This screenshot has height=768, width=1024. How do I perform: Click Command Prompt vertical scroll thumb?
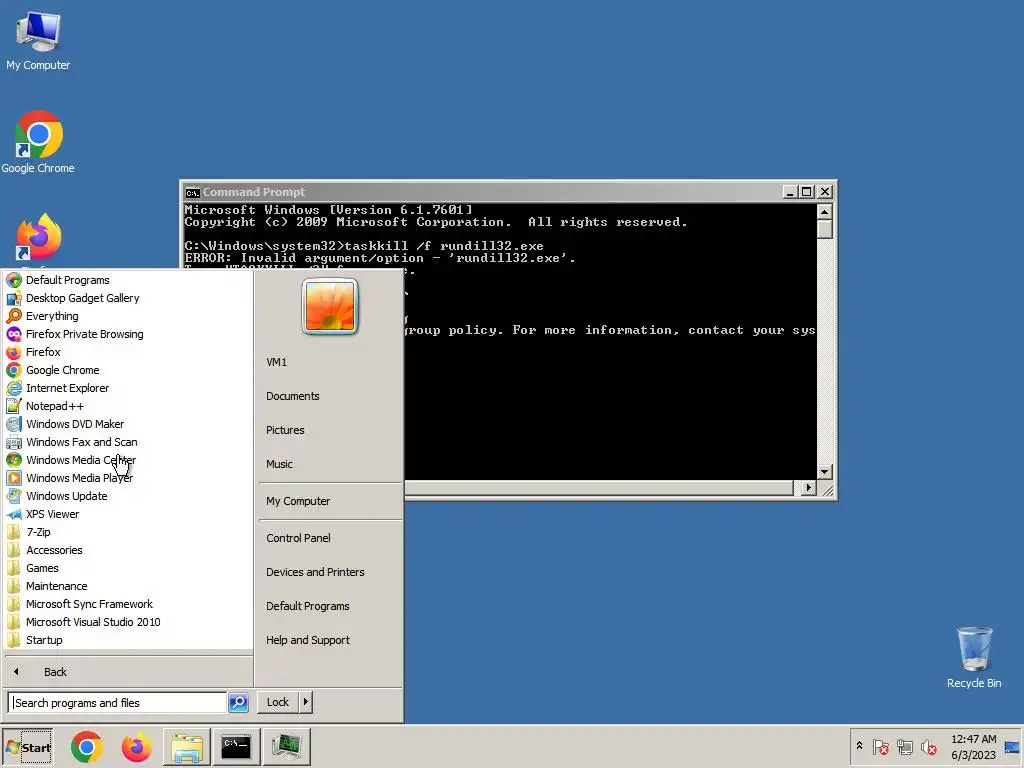click(x=824, y=229)
